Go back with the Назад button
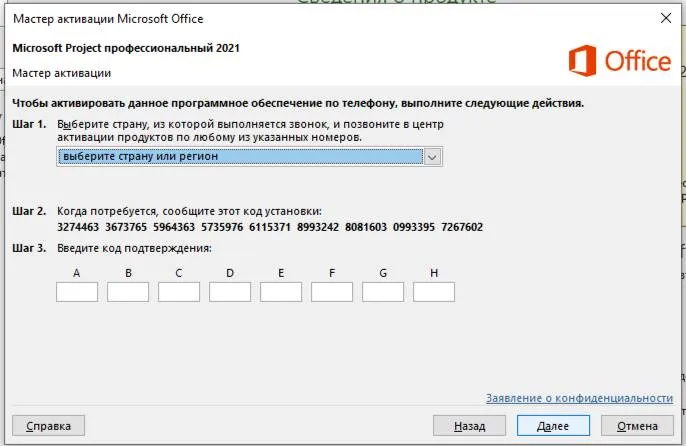Screen dimensions: 686x446 coord(469,425)
